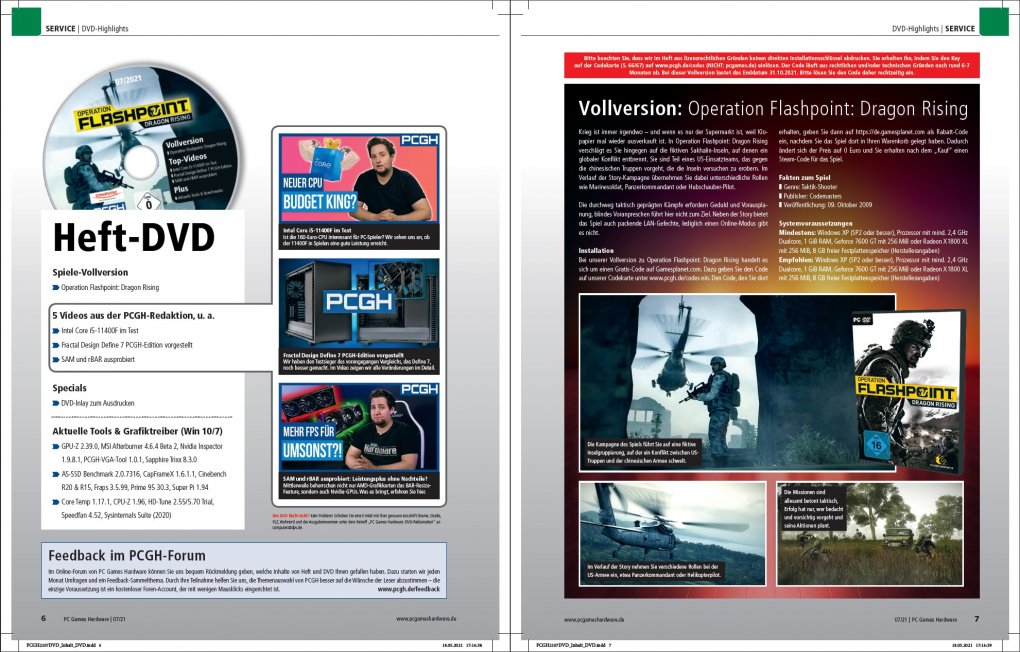Select the grassy field mission screenshot
Viewport: 1020px width, 652px height.
[x=870, y=533]
